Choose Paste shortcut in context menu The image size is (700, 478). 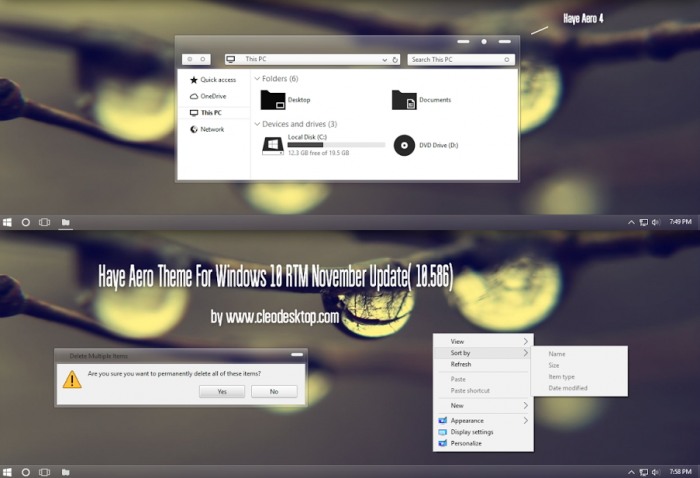[x=483, y=391]
